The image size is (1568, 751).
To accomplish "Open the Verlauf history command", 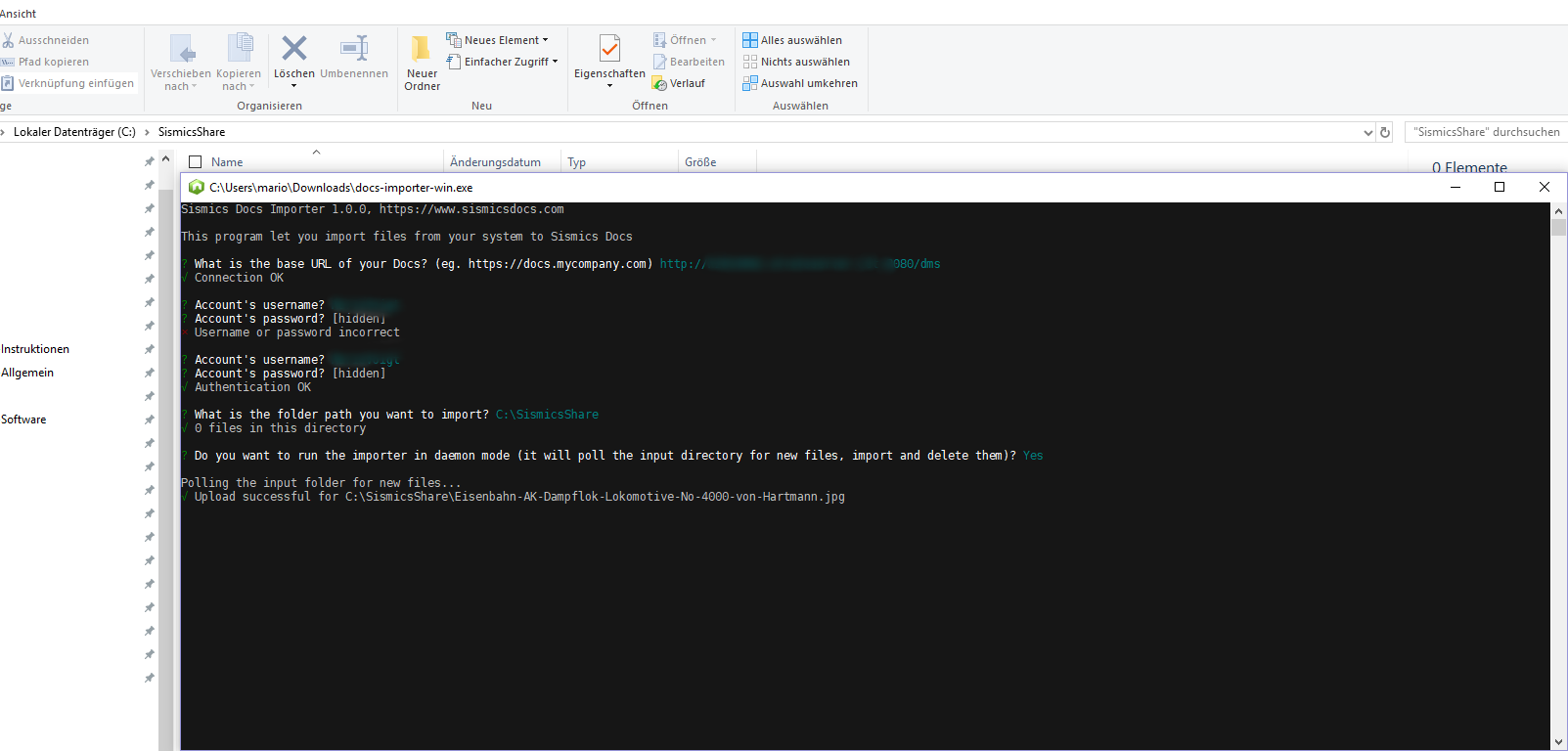I will pos(679,83).
